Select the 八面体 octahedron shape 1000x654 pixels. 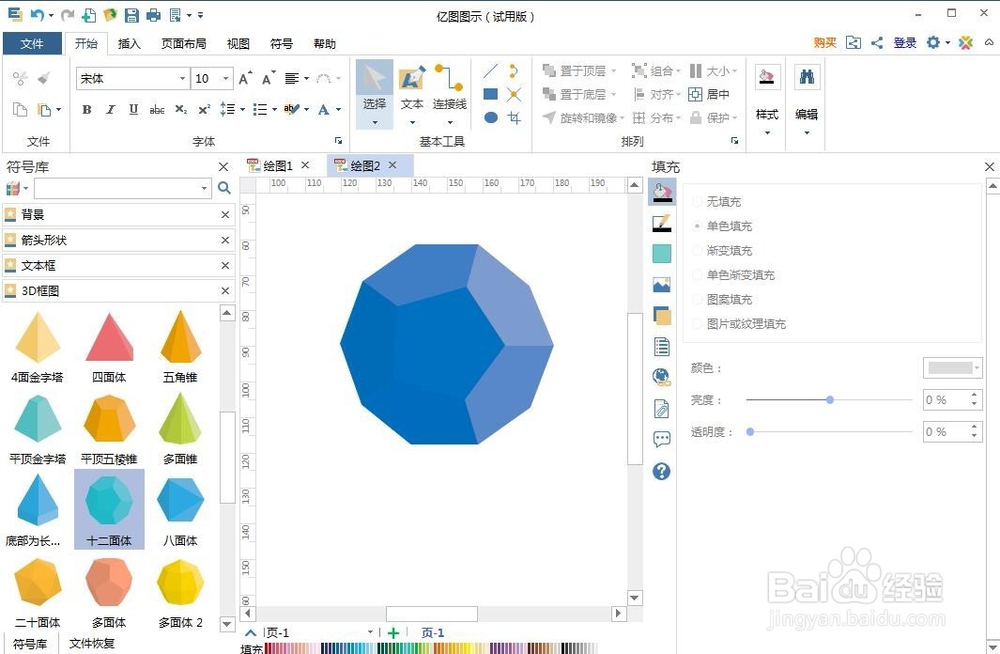pos(180,509)
